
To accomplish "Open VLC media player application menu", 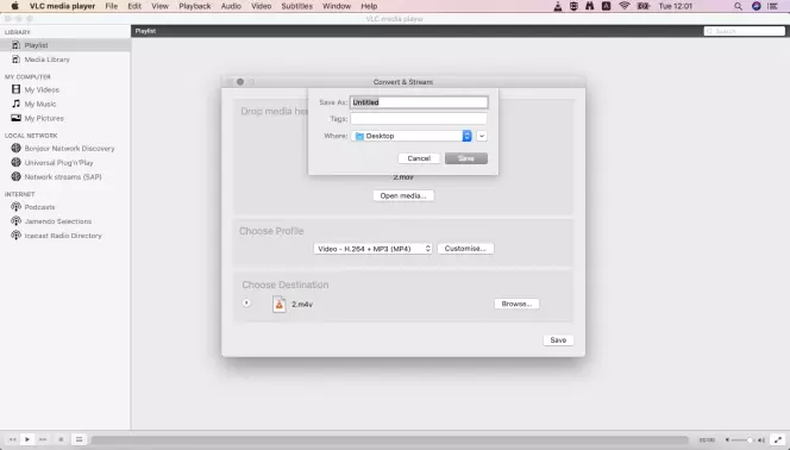I will (x=62, y=6).
